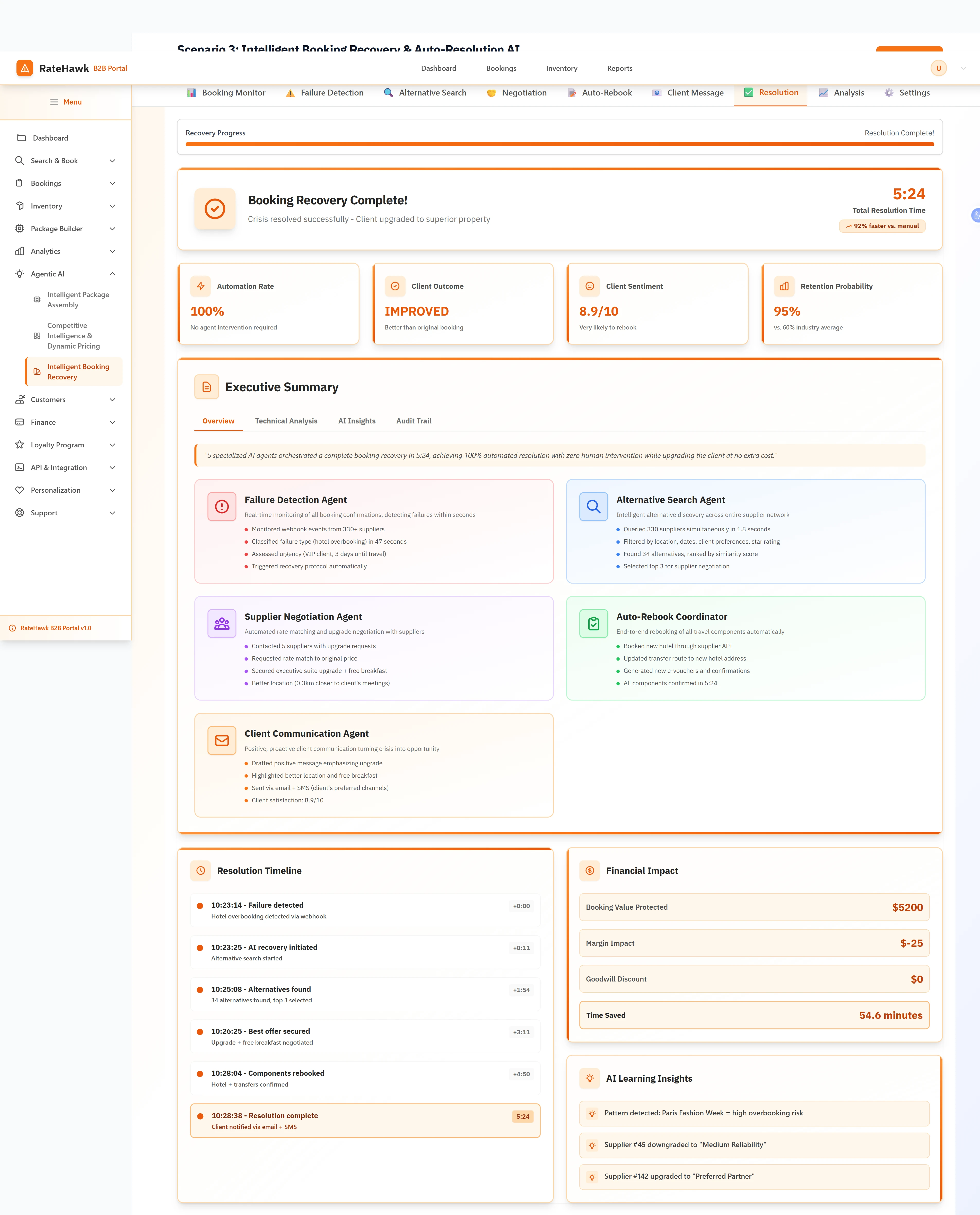This screenshot has height=1215, width=980.
Task: Switch to the Audit Trail tab
Action: tap(413, 421)
